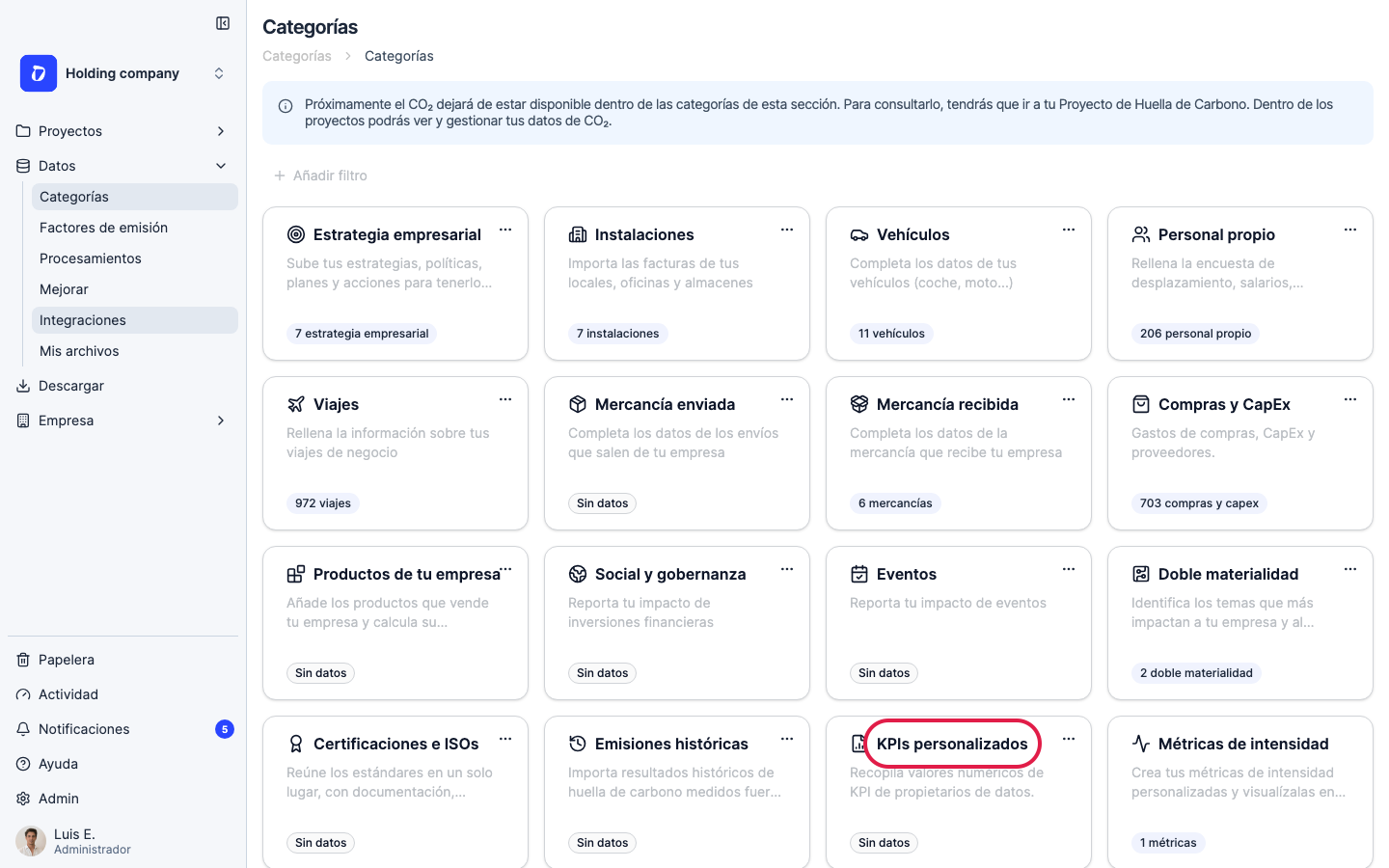Click the Social y gobernanza globe icon
Image resolution: width=1389 pixels, height=868 pixels.
[578, 574]
